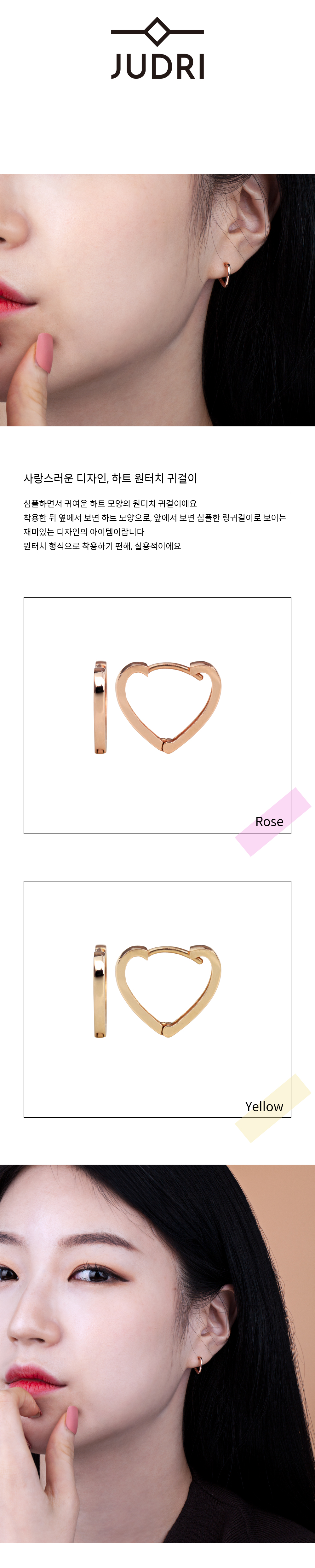
Task: Select the Yellow color label tag
Action: point(265,1106)
